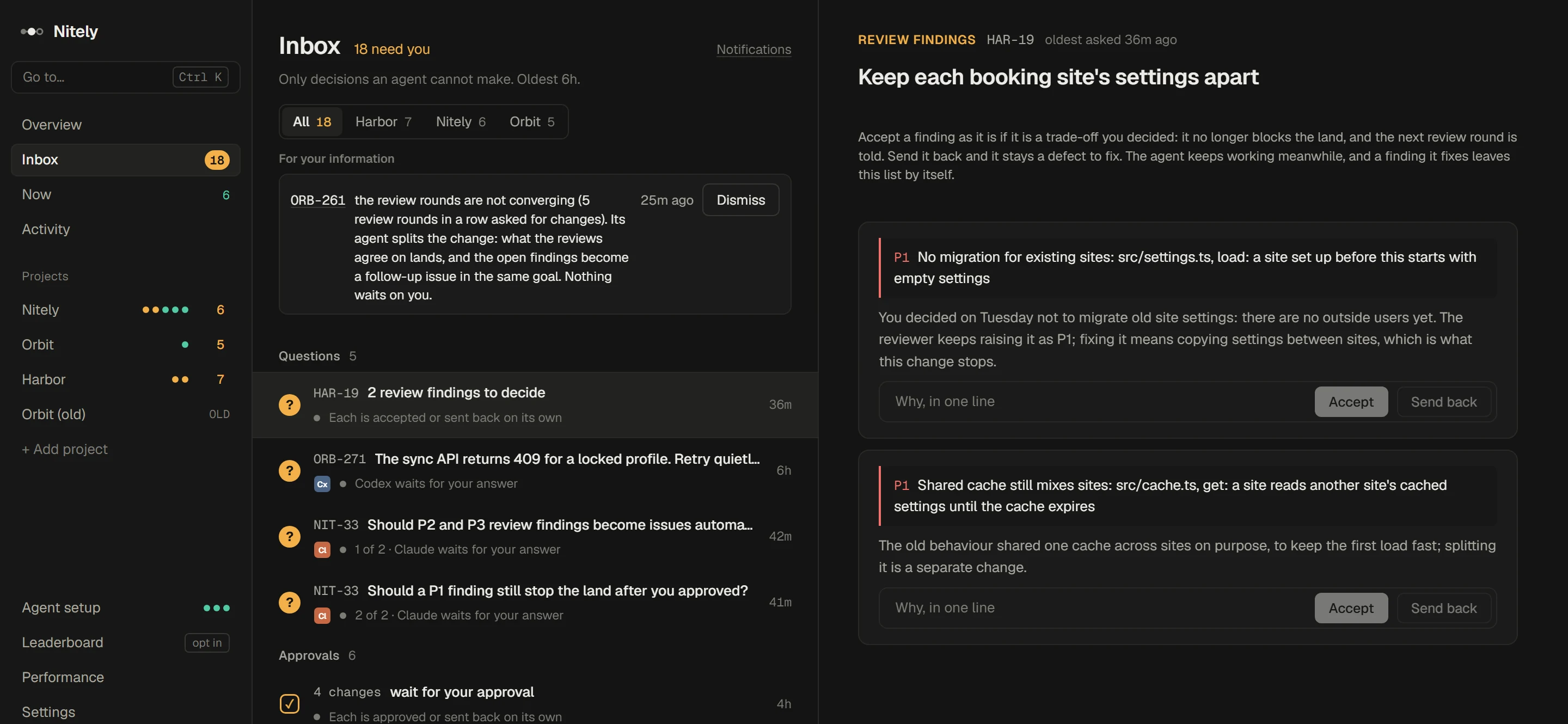Click the HAR-19 label in findings header
The image size is (1568, 724).
(1010, 40)
